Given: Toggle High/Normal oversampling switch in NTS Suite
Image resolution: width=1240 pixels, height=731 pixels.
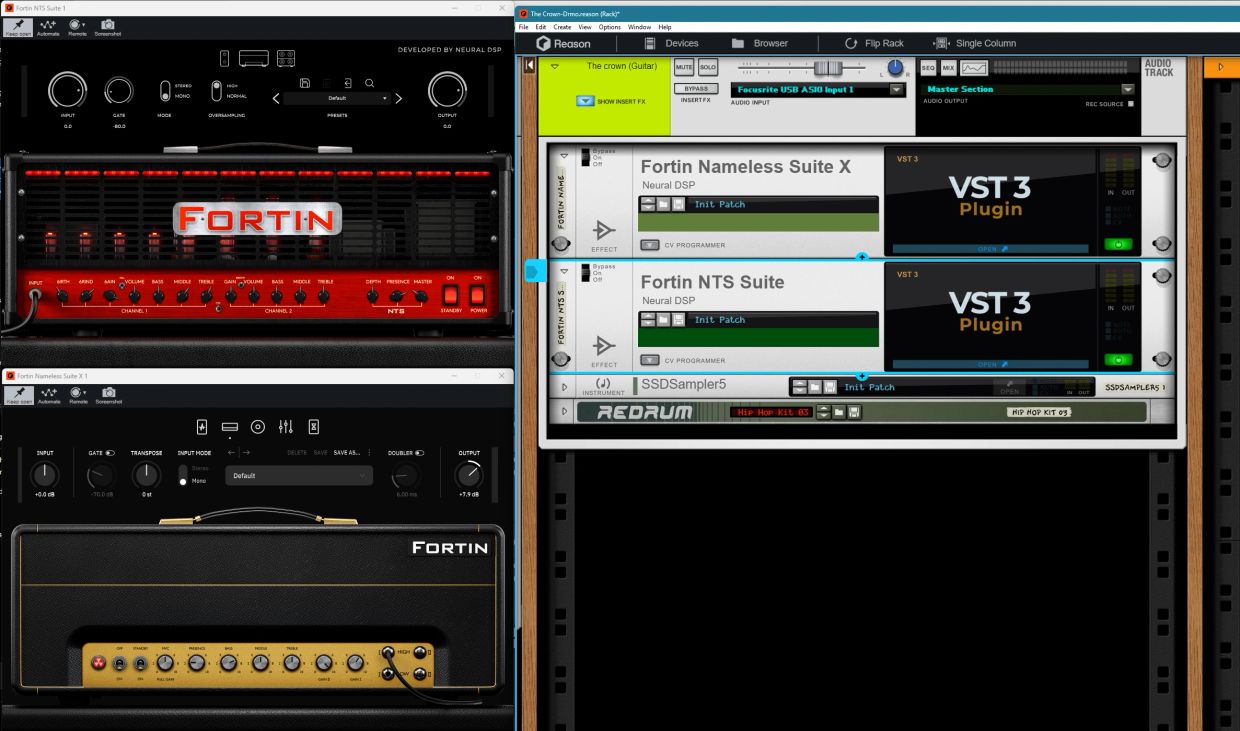Looking at the screenshot, I should coord(216,91).
